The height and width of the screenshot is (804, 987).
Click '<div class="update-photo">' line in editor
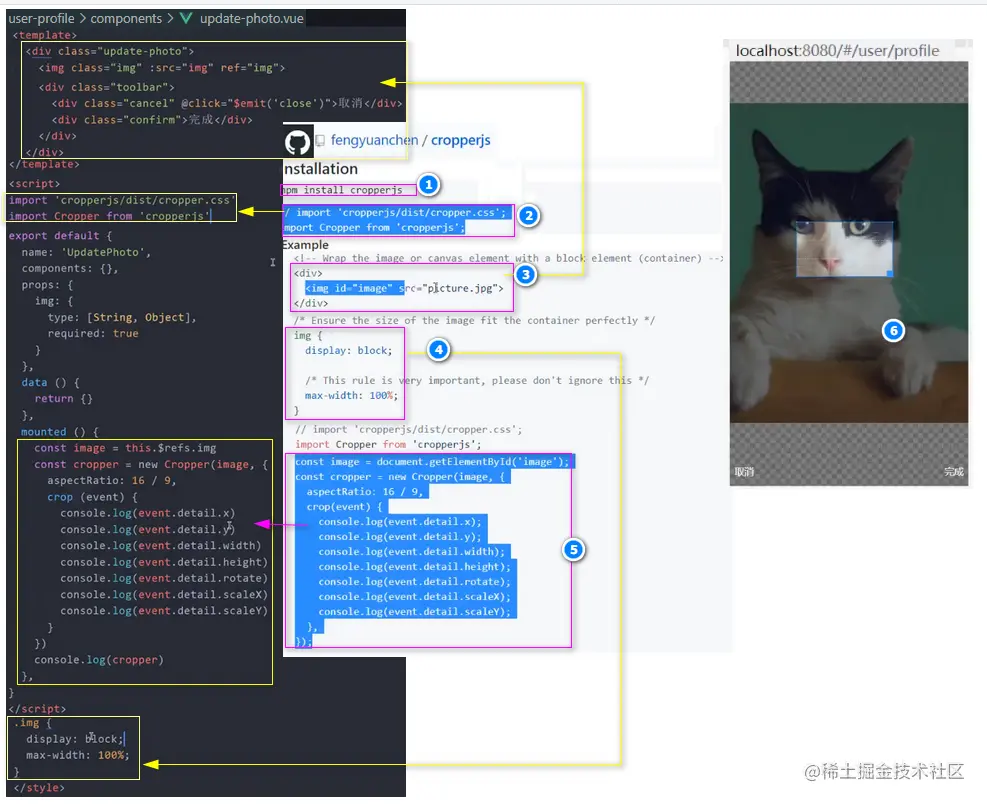point(110,51)
